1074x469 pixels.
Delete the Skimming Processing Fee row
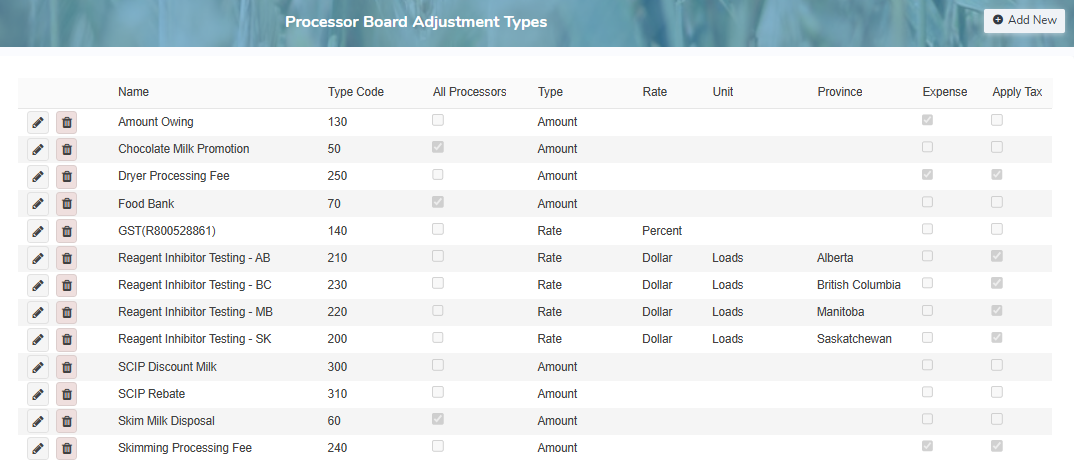point(67,448)
